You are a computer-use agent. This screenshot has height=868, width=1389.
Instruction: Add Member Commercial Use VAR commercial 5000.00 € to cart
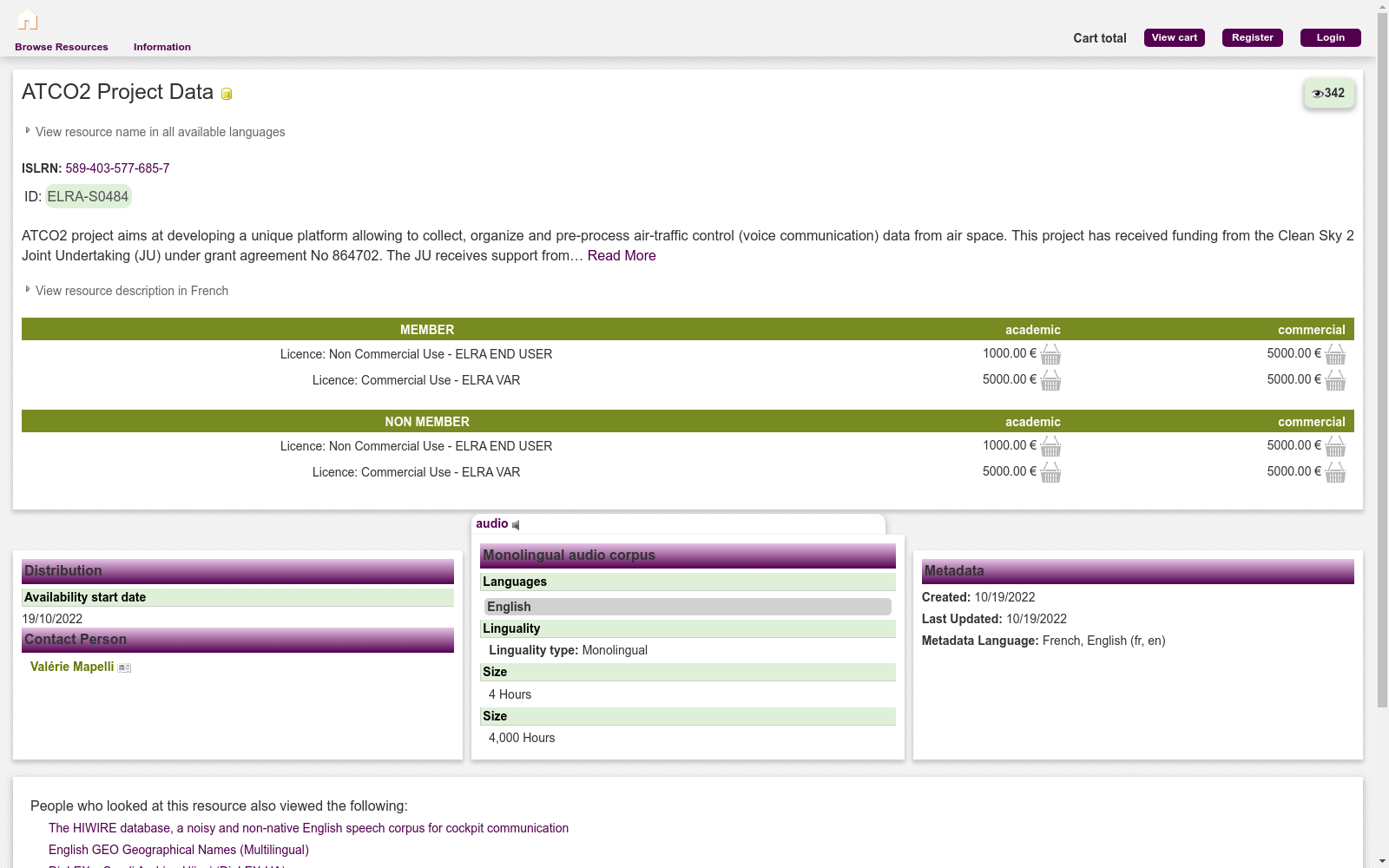1335,380
